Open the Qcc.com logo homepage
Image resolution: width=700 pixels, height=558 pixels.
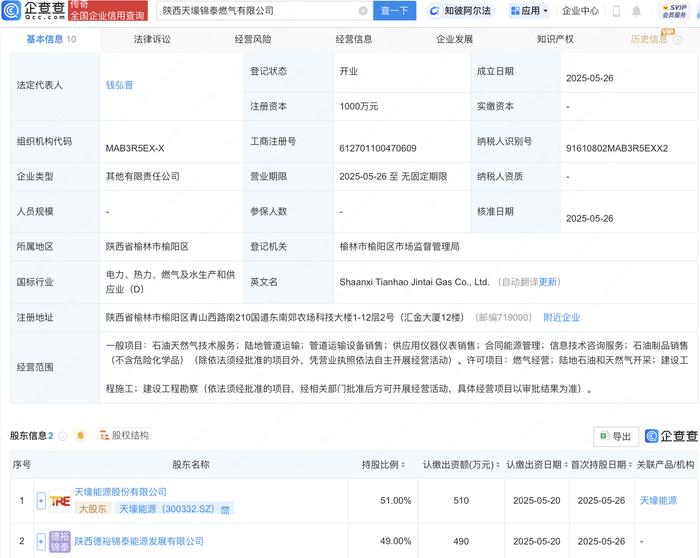[x=33, y=10]
